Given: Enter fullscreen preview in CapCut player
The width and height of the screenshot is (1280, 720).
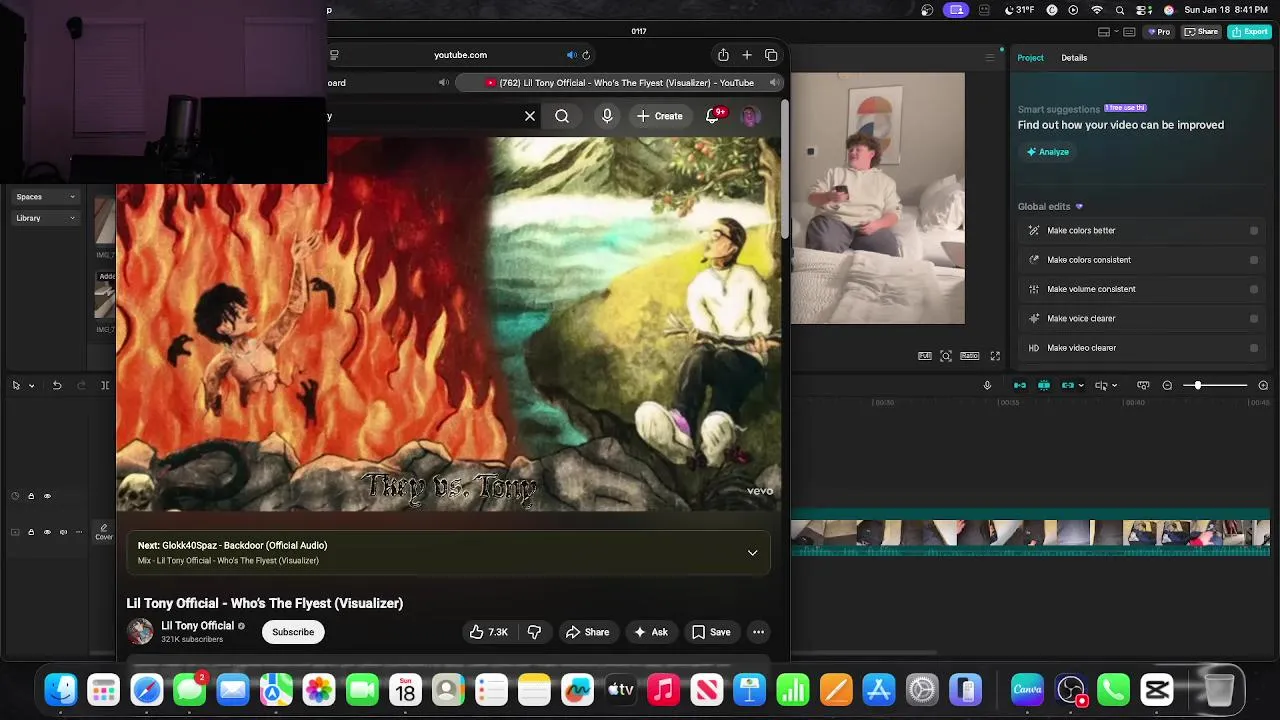Looking at the screenshot, I should point(995,356).
